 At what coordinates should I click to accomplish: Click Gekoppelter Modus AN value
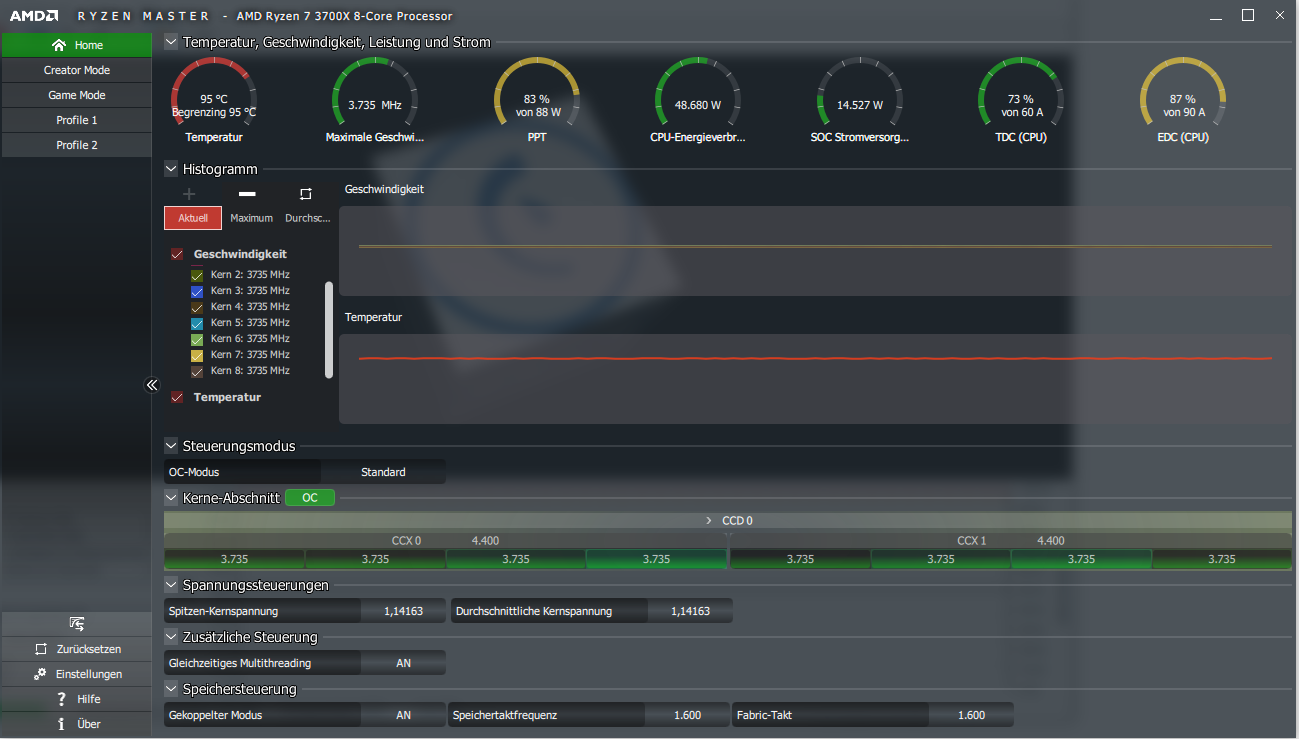pos(403,715)
